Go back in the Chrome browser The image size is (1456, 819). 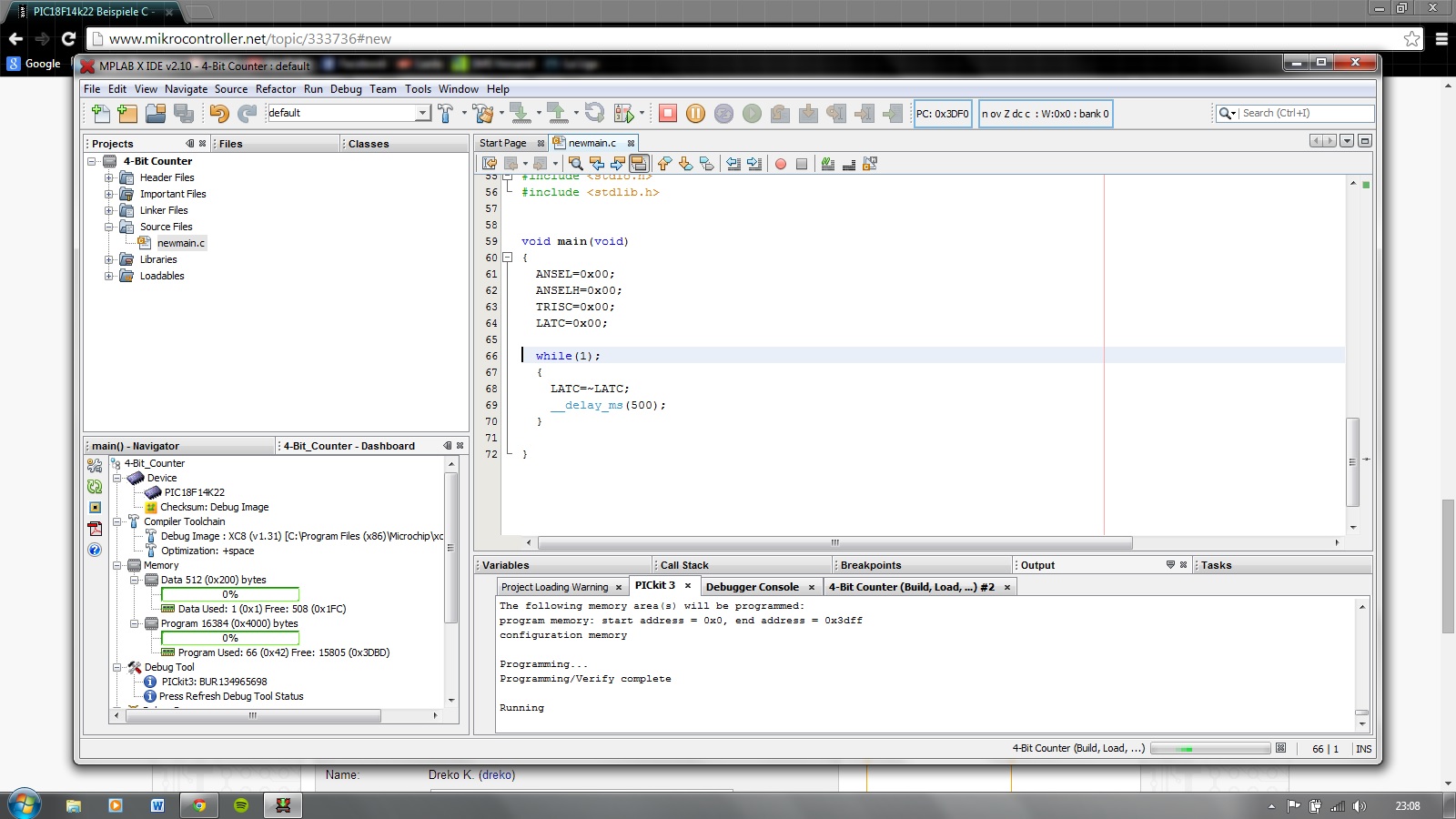[x=15, y=39]
